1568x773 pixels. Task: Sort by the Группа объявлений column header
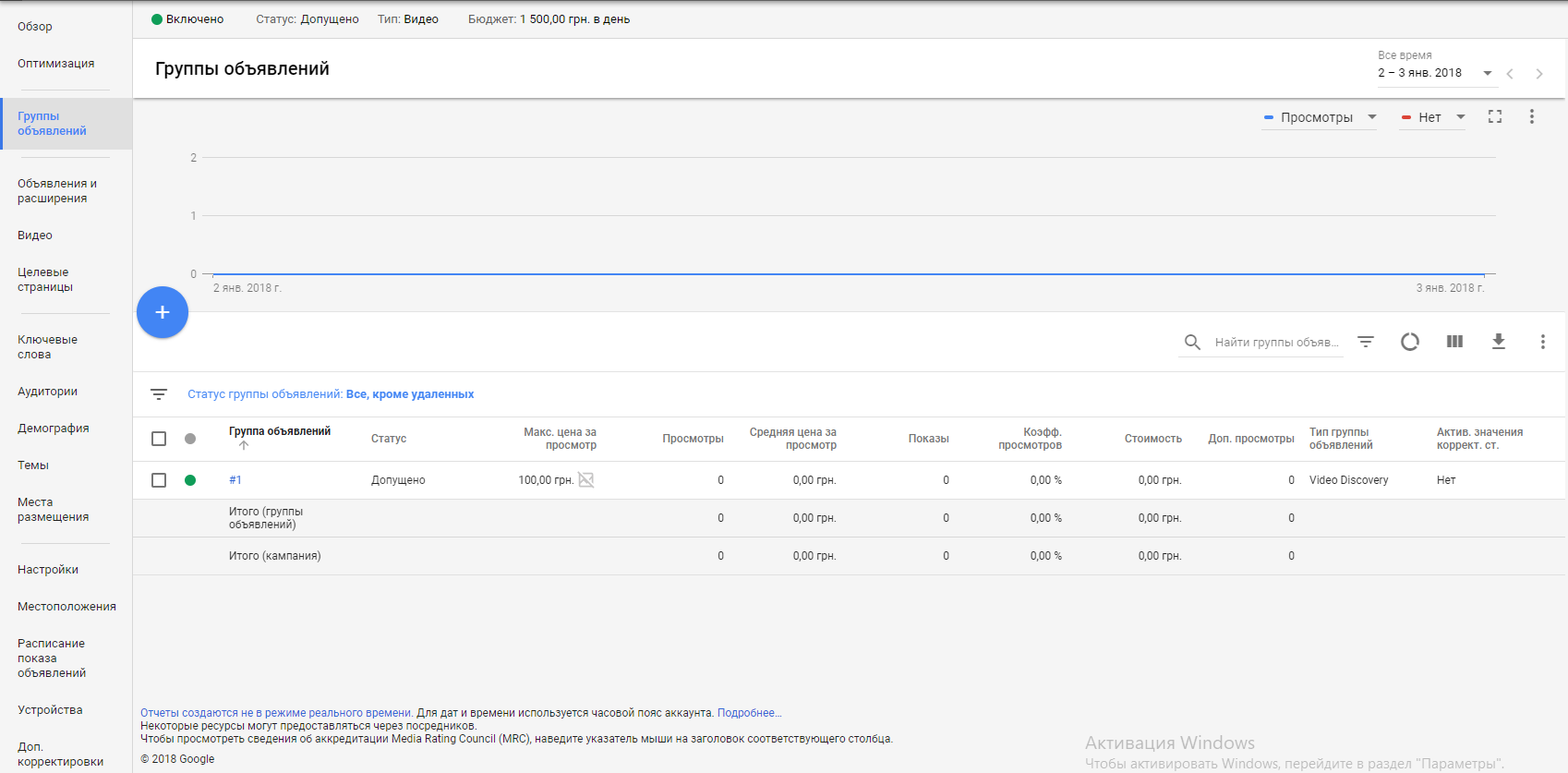tap(280, 431)
